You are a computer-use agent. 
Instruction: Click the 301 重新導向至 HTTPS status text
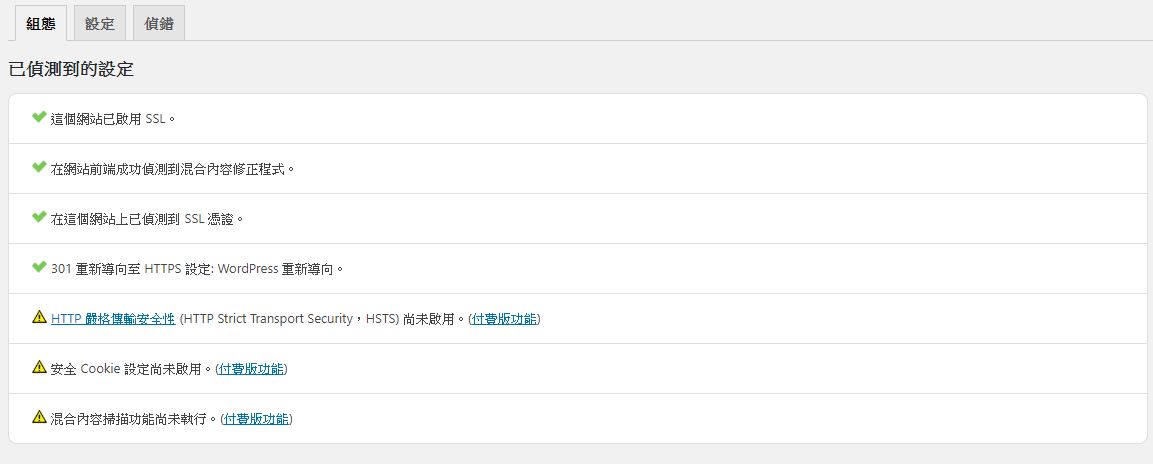point(196,269)
